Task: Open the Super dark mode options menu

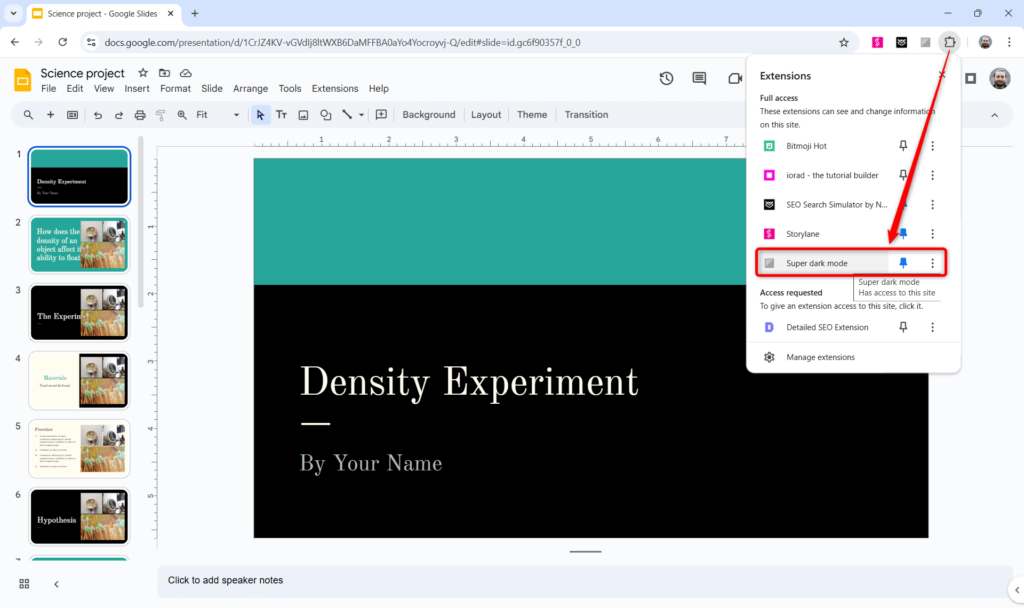Action: (x=932, y=262)
